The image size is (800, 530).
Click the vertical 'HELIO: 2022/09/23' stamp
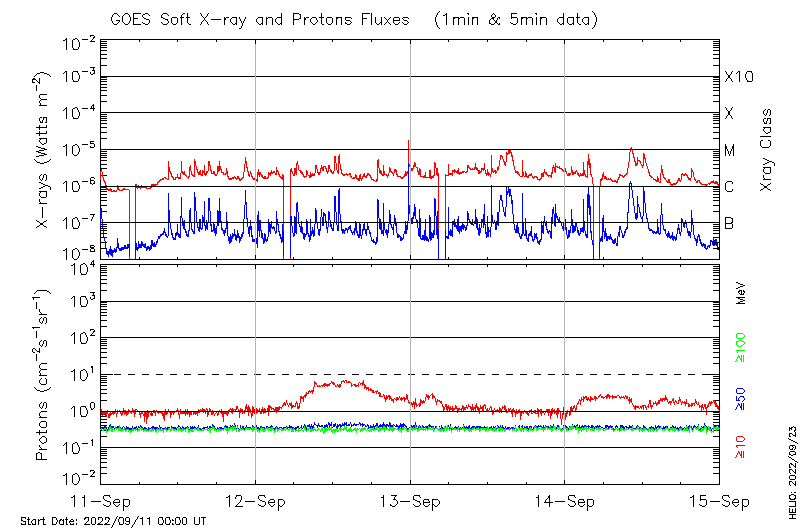(x=792, y=468)
